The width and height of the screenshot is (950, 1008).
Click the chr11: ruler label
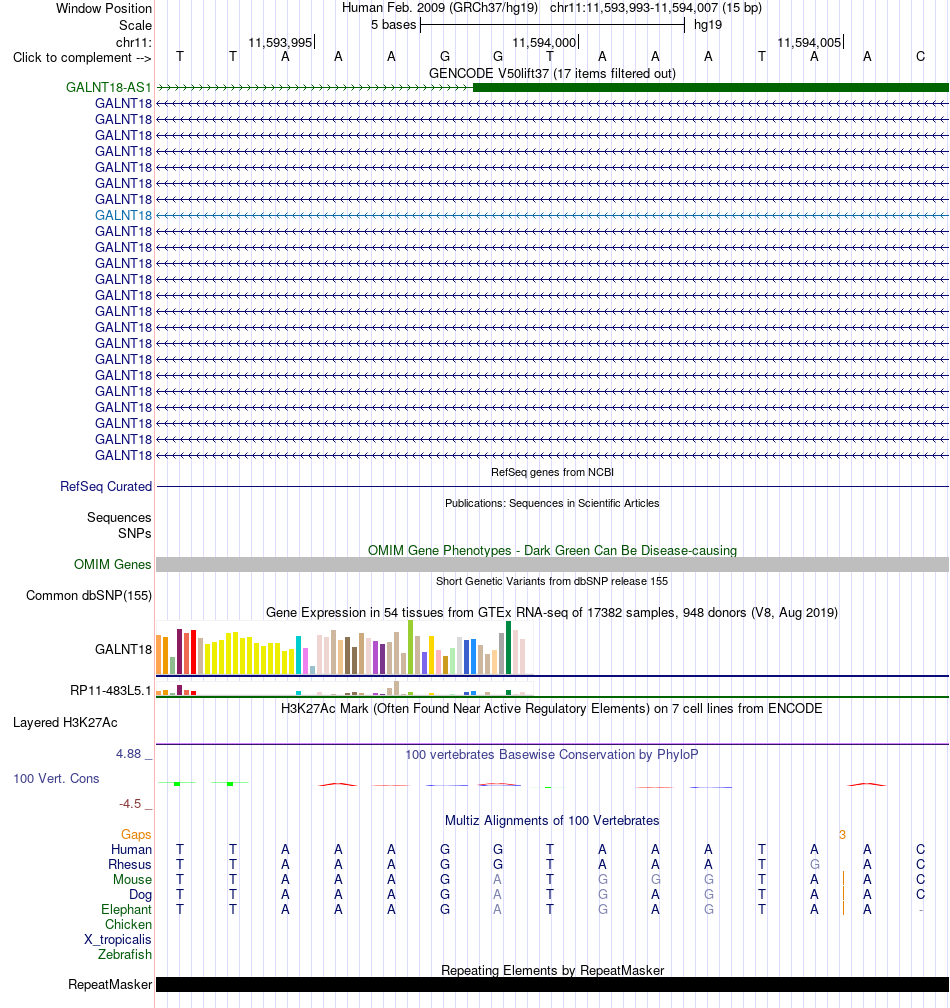tap(134, 42)
